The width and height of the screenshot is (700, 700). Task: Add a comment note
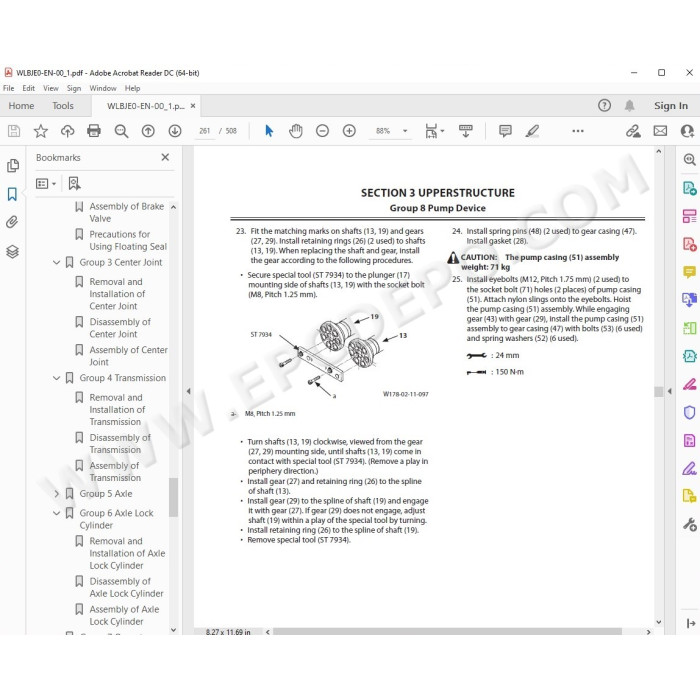505,131
